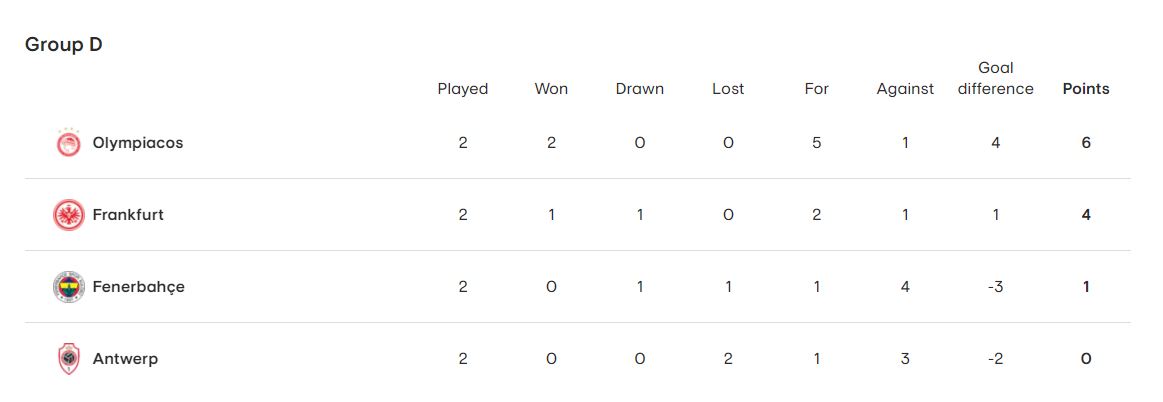Open the Olympiacos team link
This screenshot has width=1163, height=402.
pos(138,143)
